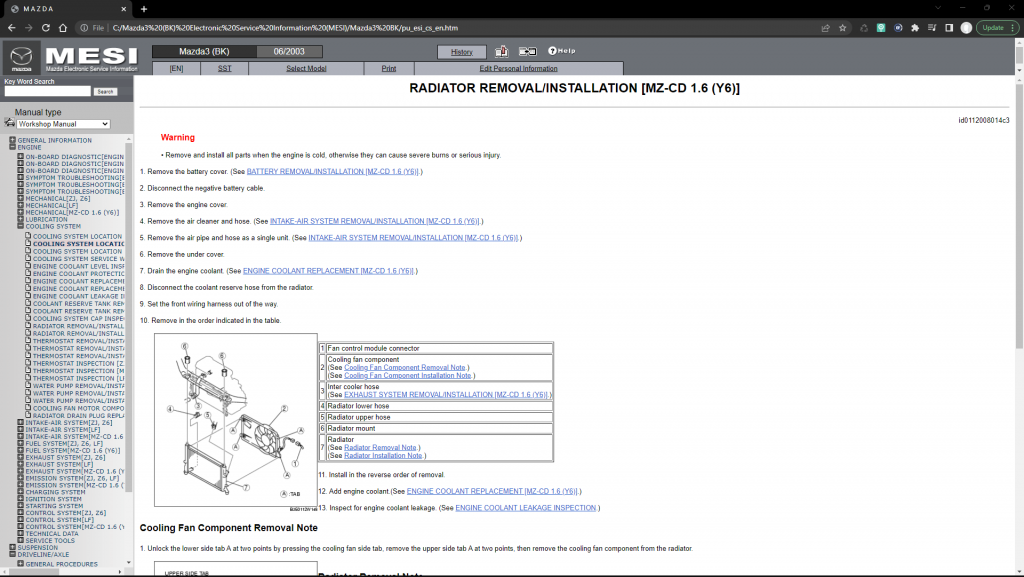Screen dimensions: 1024x577
Task: Expand the SUSPENSION tree node
Action: (13, 547)
